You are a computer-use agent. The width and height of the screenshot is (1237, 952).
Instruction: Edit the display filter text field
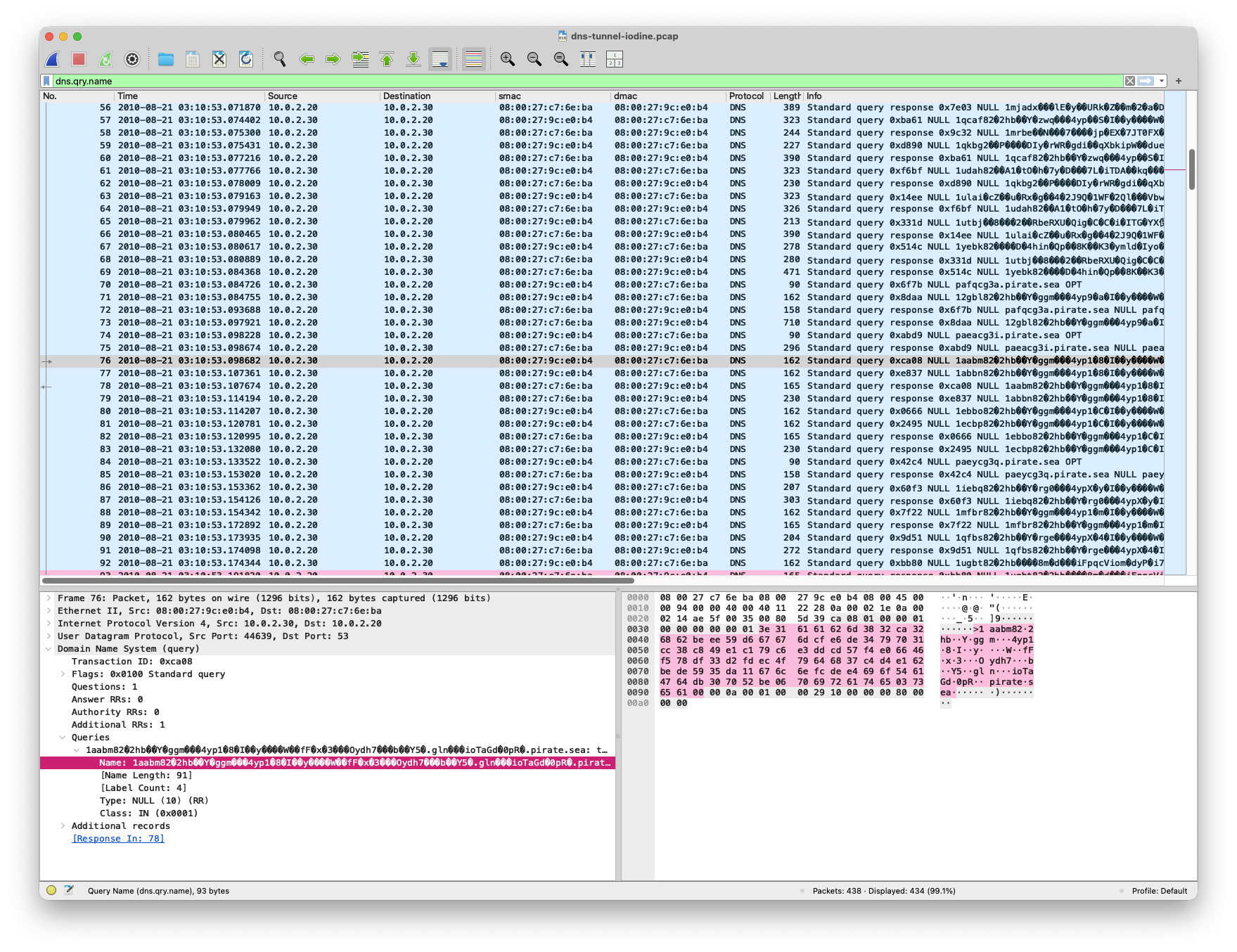(x=587, y=81)
